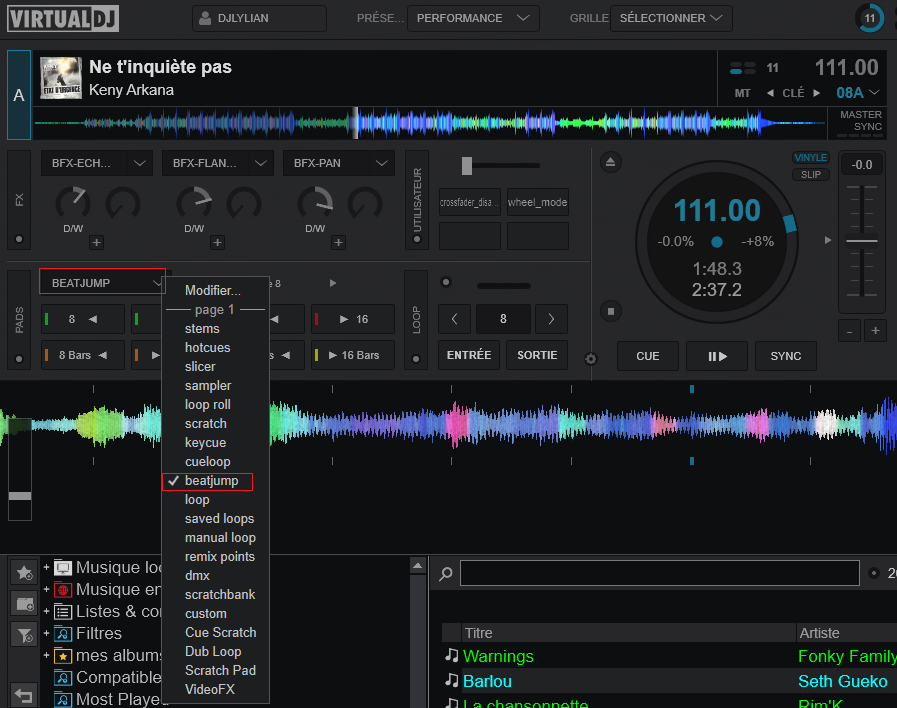Image resolution: width=897 pixels, height=708 pixels.
Task: Open the PERFORMANCE layout dropdown
Action: 473,18
